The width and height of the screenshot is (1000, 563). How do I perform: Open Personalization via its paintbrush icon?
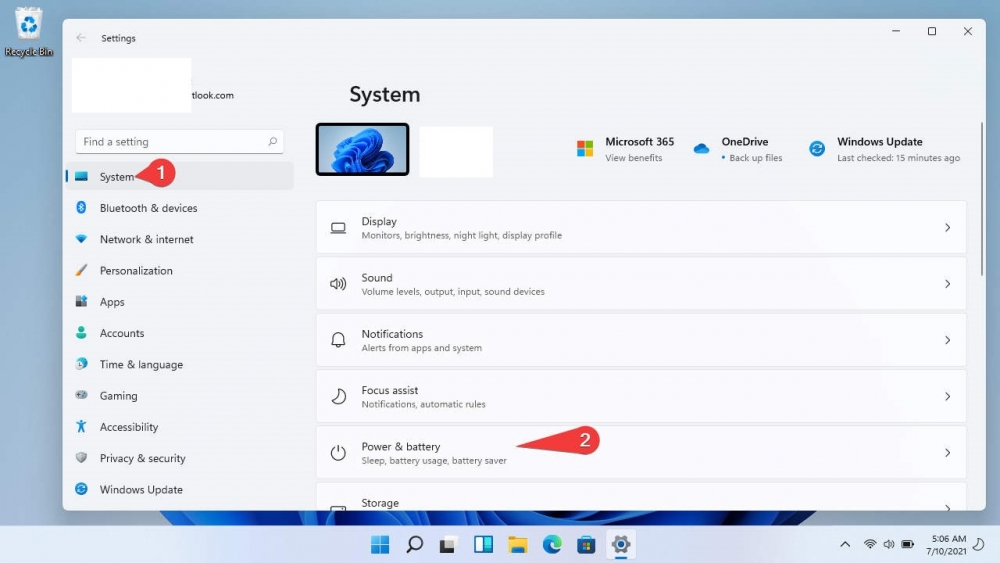point(81,271)
